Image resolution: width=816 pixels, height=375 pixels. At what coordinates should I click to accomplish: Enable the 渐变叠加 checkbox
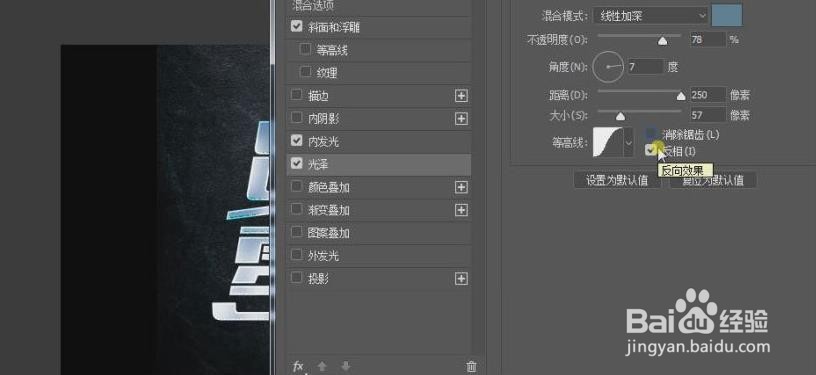[297, 209]
